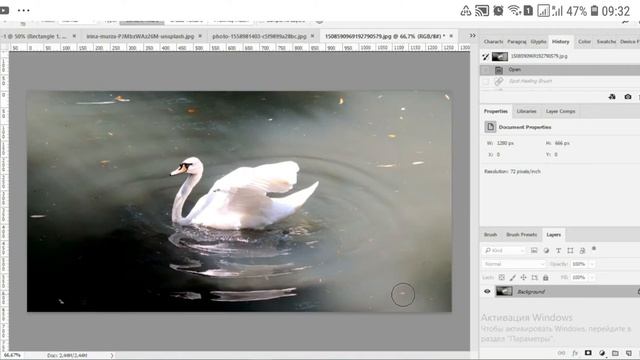Toggle layer filter on/off switch dot
The width and height of the screenshot is (640, 360).
click(x=594, y=249)
